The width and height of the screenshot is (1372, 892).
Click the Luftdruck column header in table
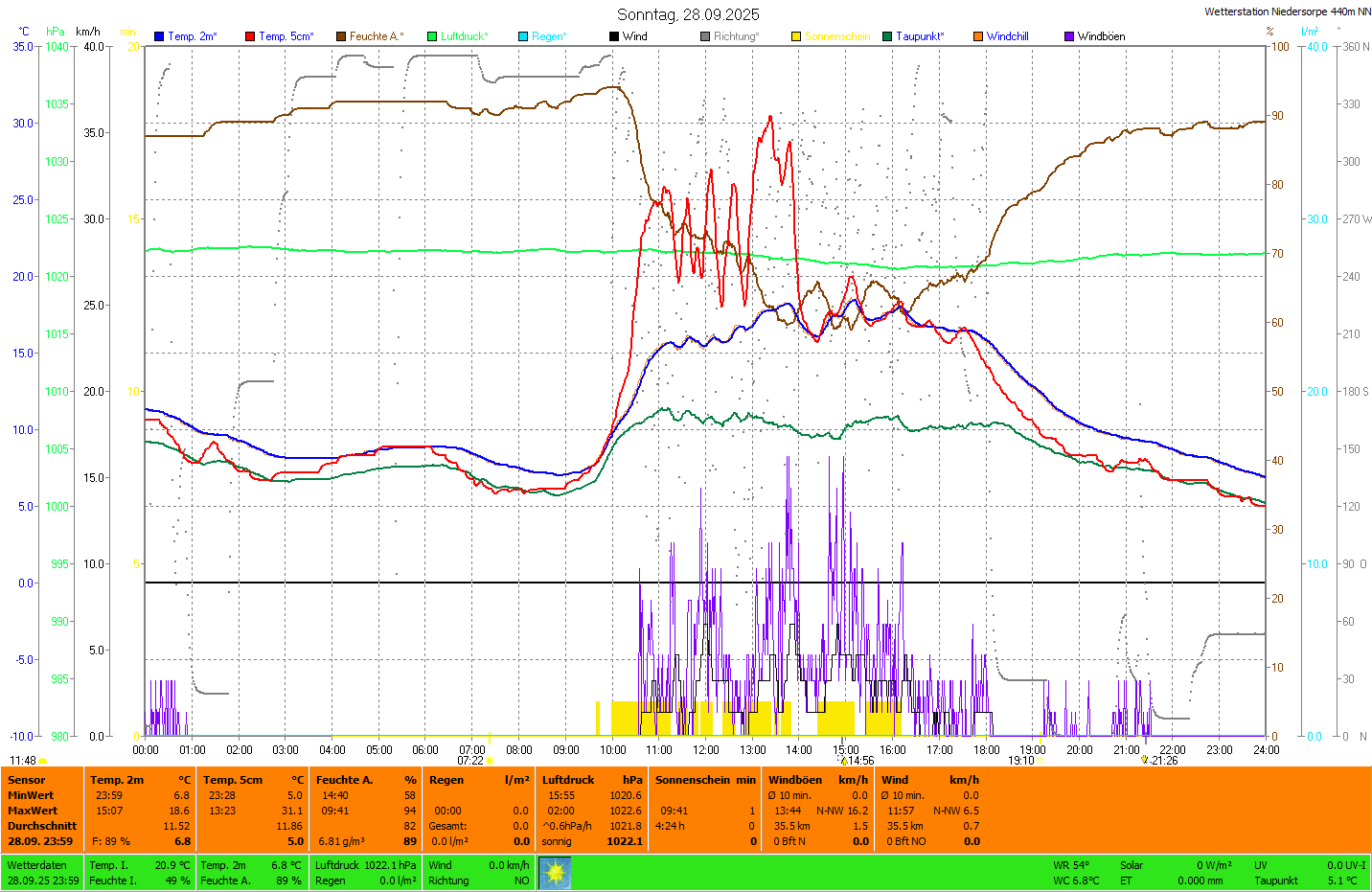click(x=568, y=780)
